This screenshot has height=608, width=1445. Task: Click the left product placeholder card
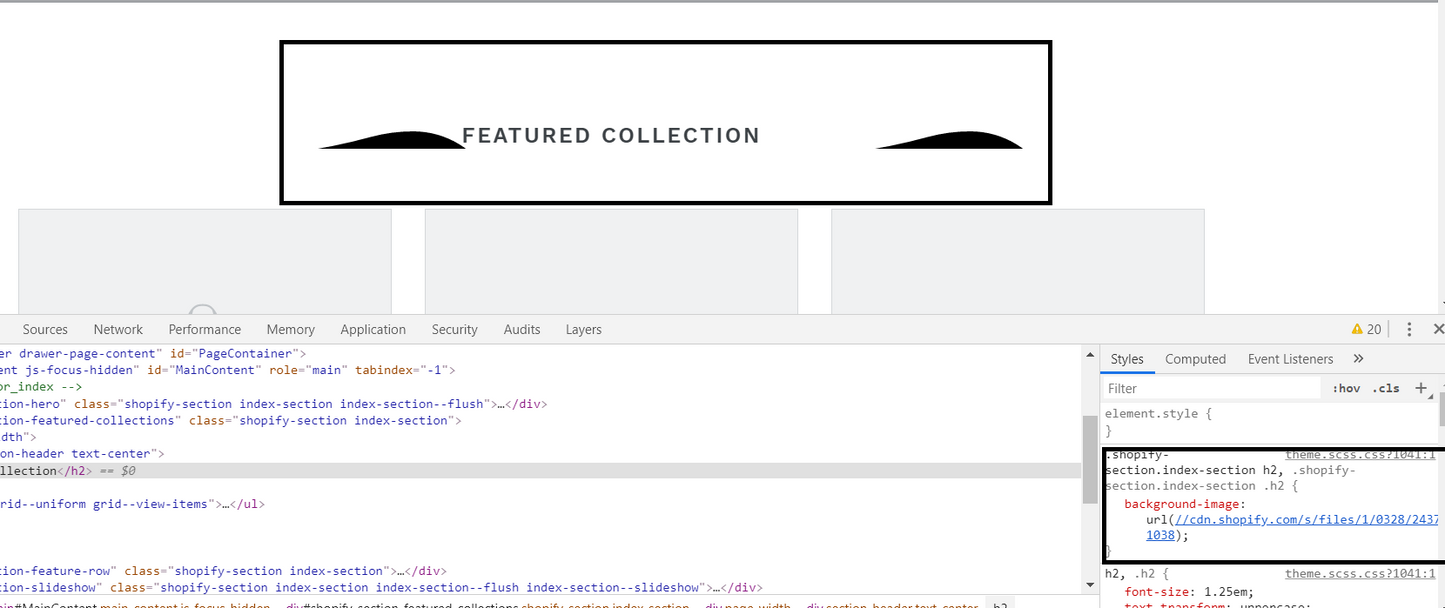click(205, 261)
